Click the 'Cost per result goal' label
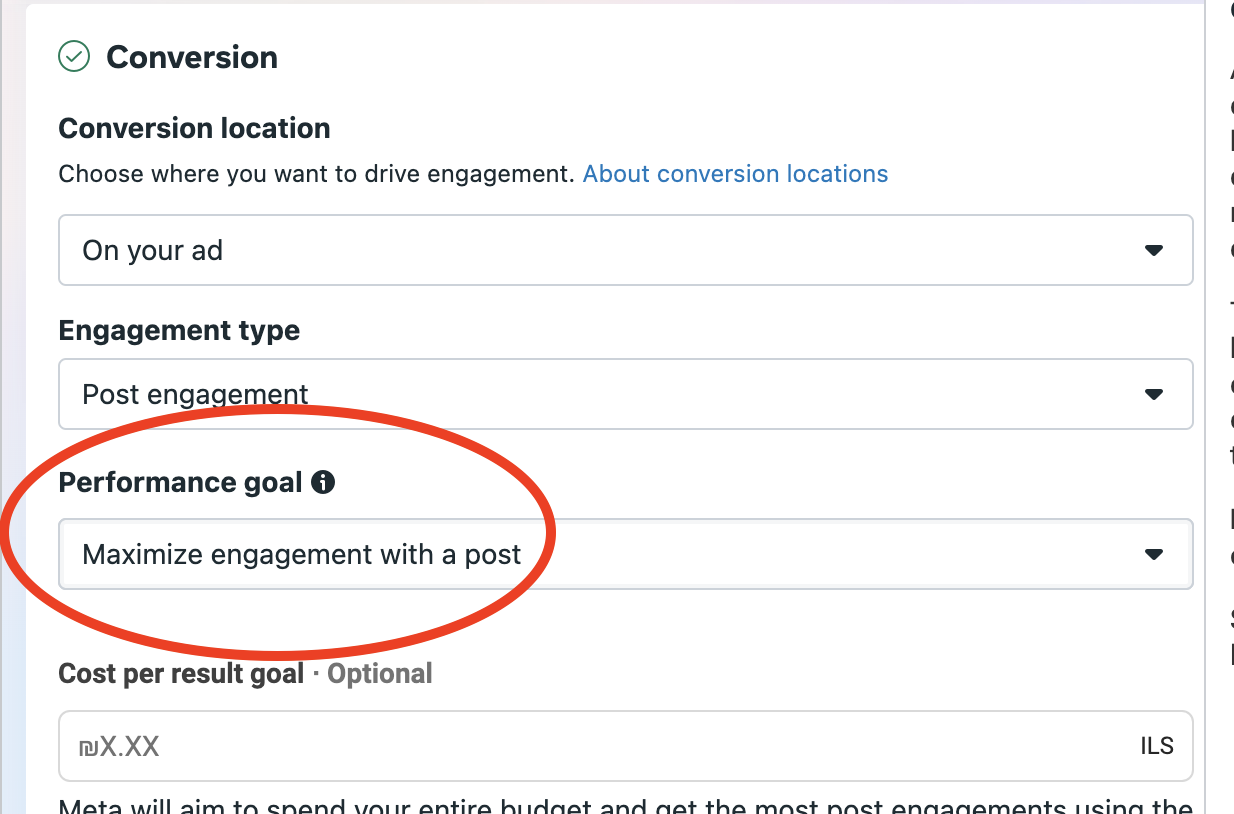This screenshot has height=814, width=1234. point(181,674)
